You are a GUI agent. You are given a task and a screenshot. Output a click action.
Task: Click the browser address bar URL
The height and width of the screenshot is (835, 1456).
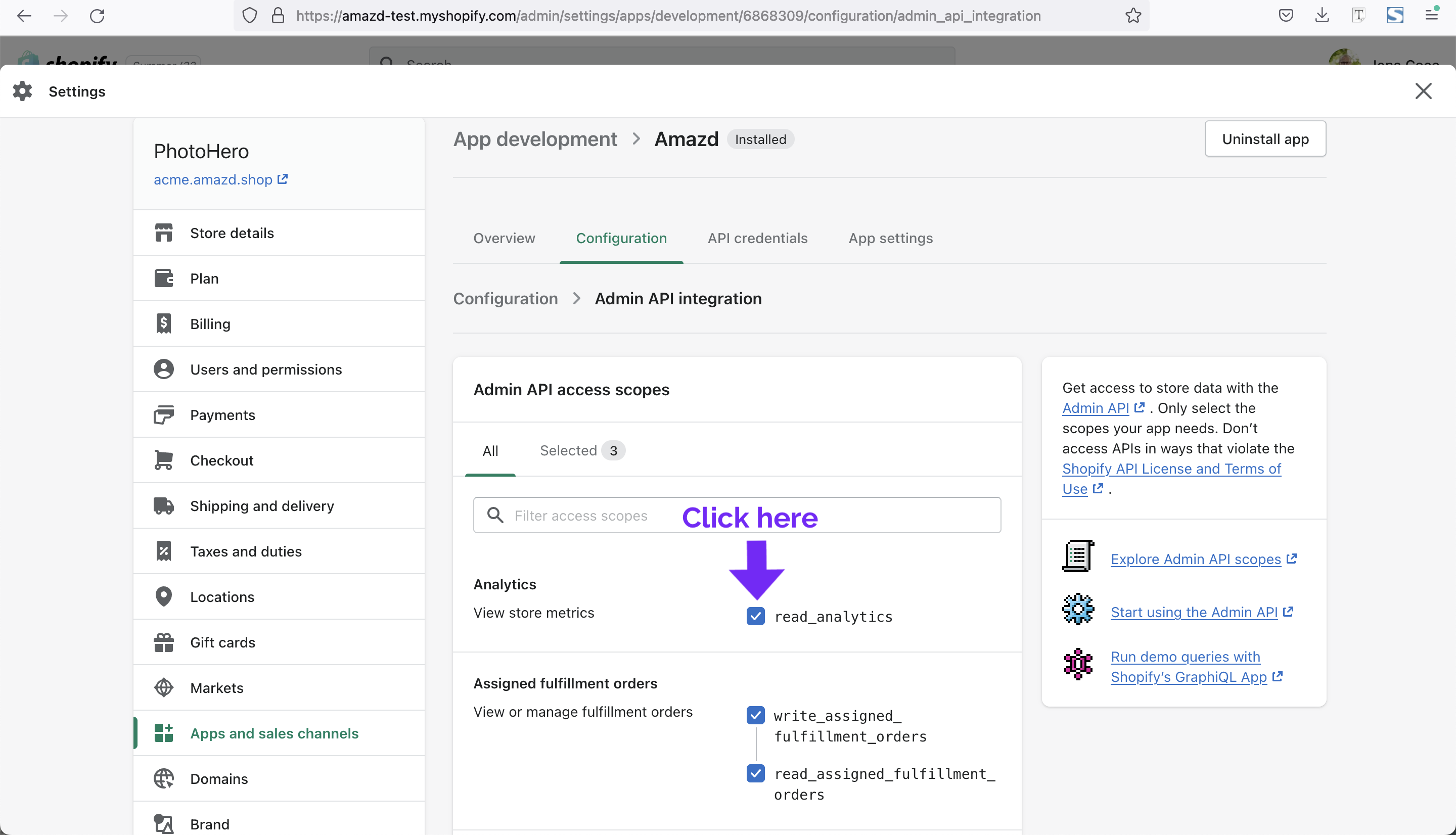(x=668, y=16)
